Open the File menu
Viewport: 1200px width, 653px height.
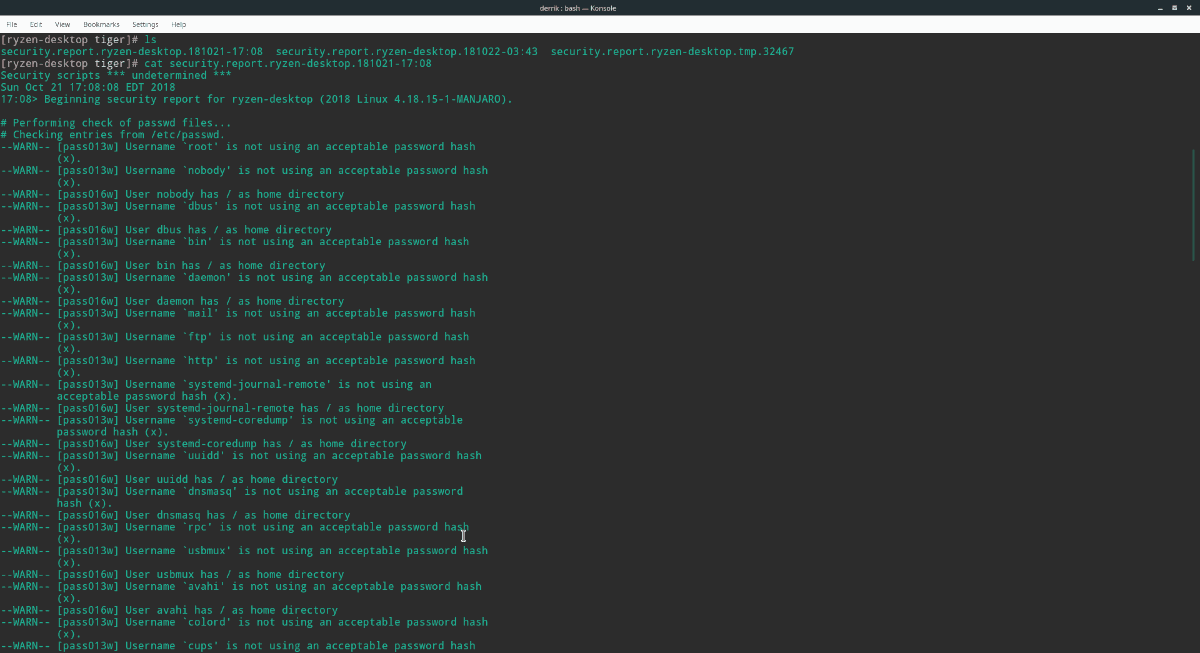pyautogui.click(x=11, y=24)
